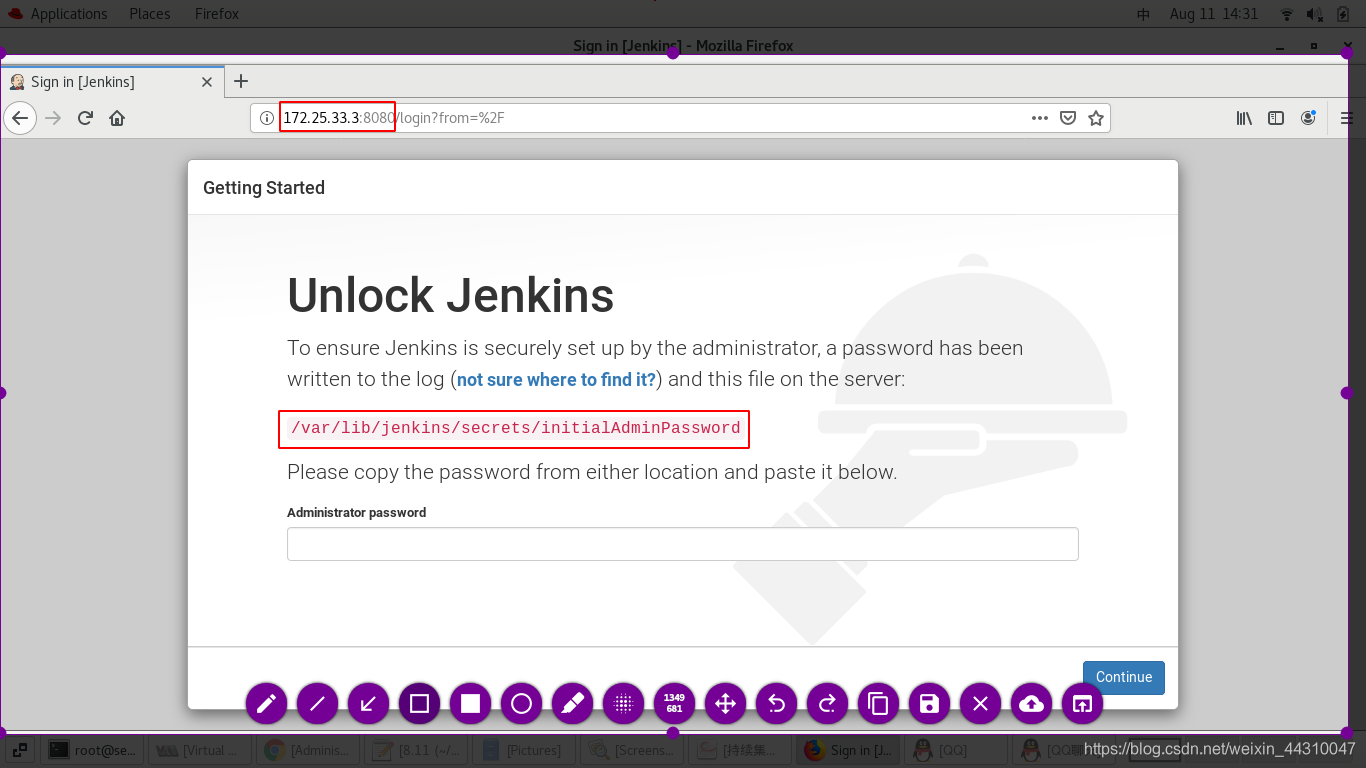Screen dimensions: 1366x768
Task: Close the Sign in [Jenkins] tab
Action: 207,82
